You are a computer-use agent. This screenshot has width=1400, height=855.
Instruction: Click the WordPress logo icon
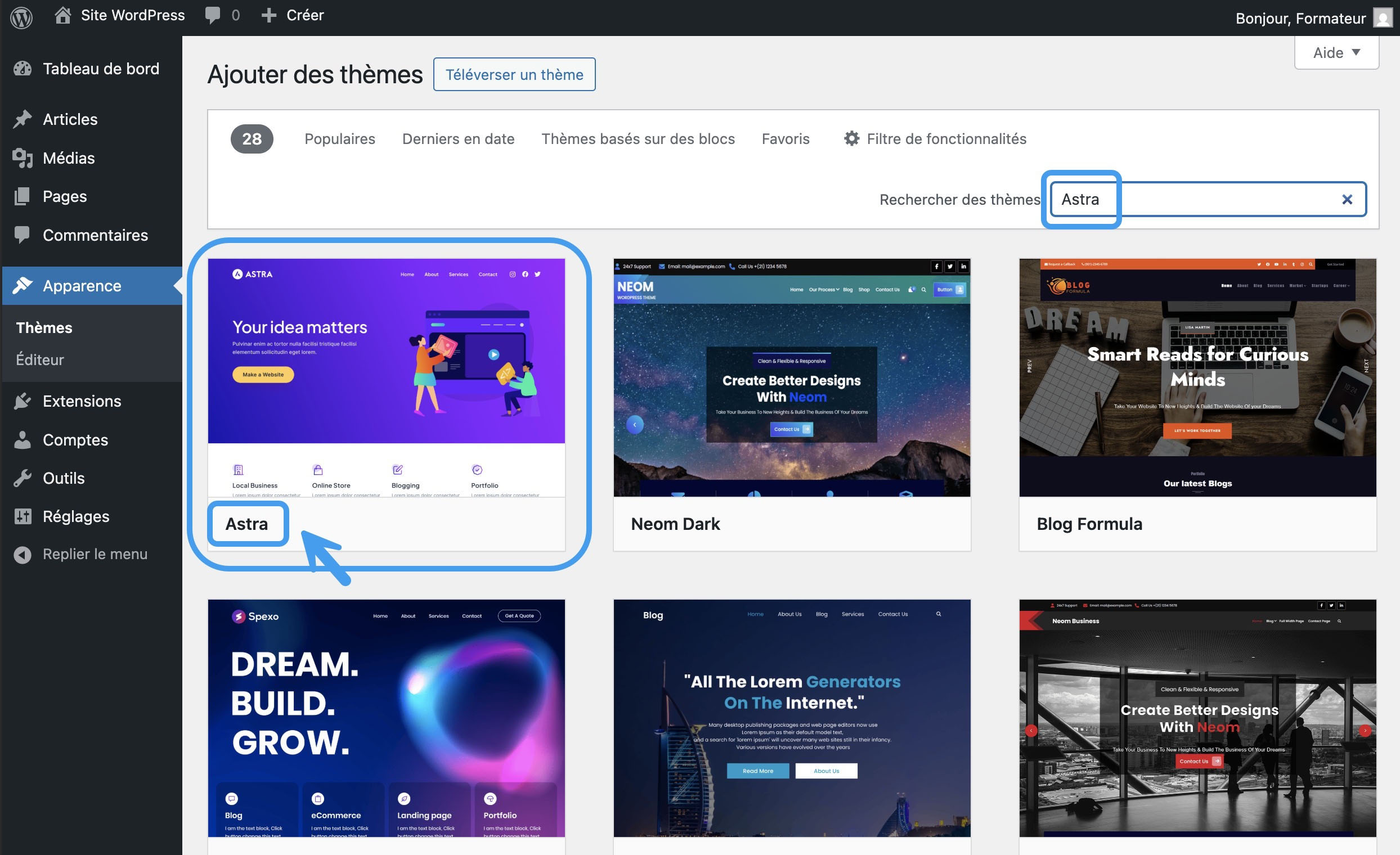click(x=21, y=16)
